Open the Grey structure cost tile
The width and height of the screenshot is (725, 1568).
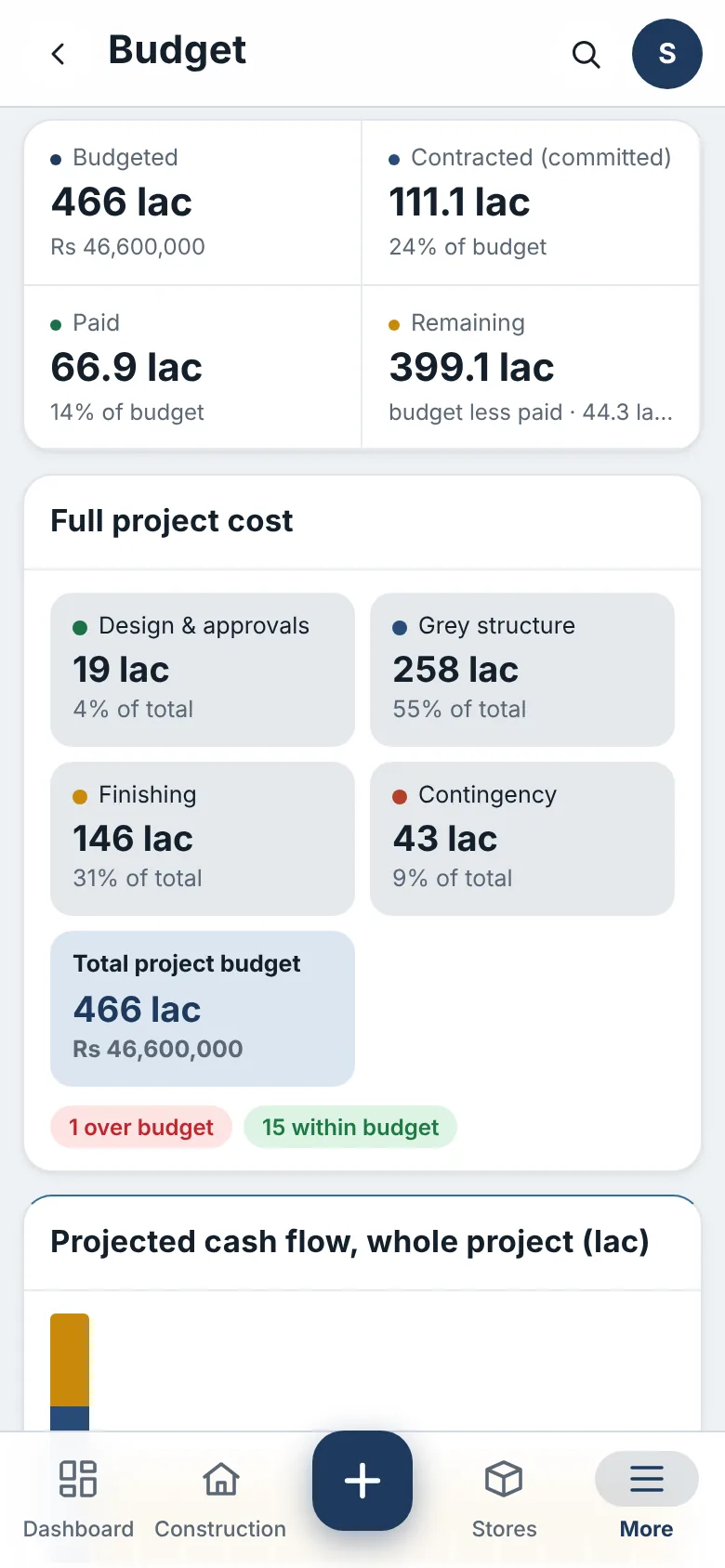tap(522, 670)
